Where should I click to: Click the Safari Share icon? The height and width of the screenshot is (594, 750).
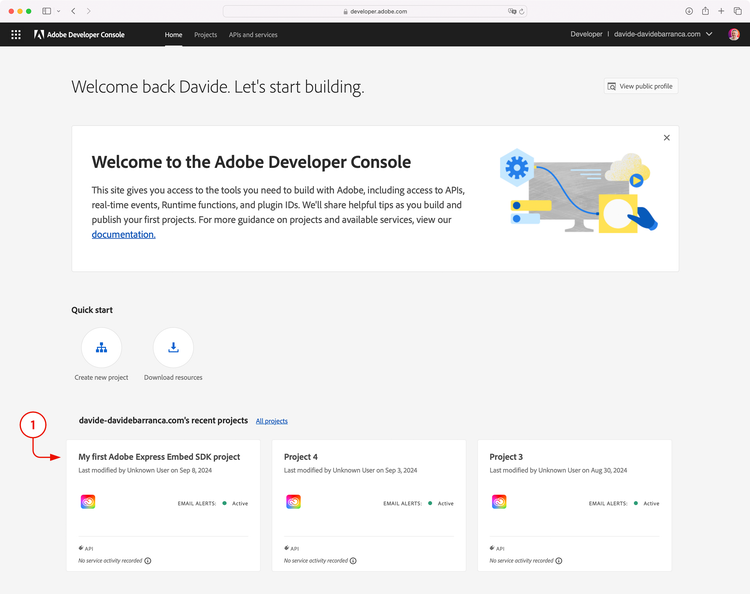coord(705,11)
